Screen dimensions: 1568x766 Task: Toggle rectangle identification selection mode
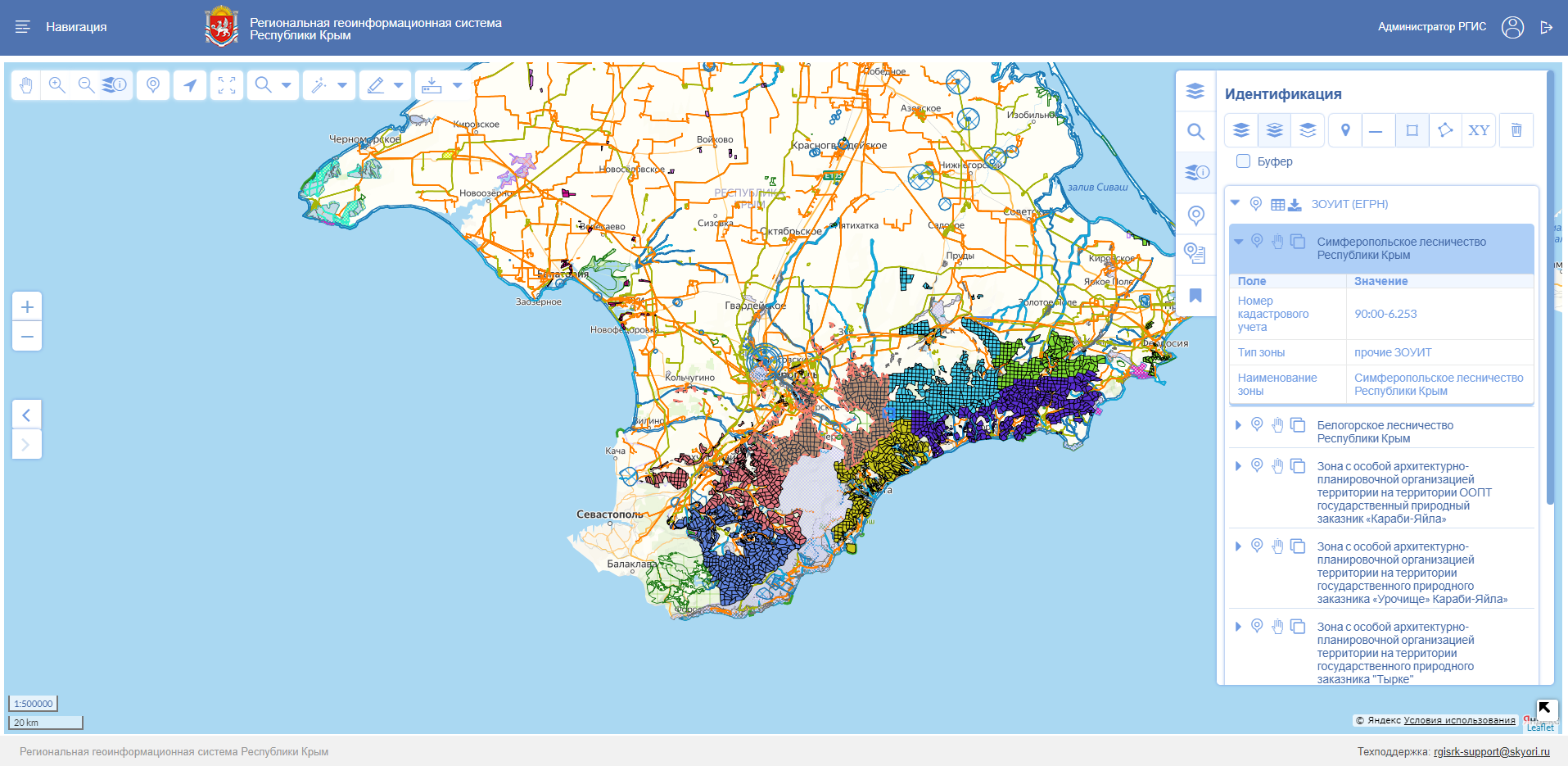(1412, 130)
